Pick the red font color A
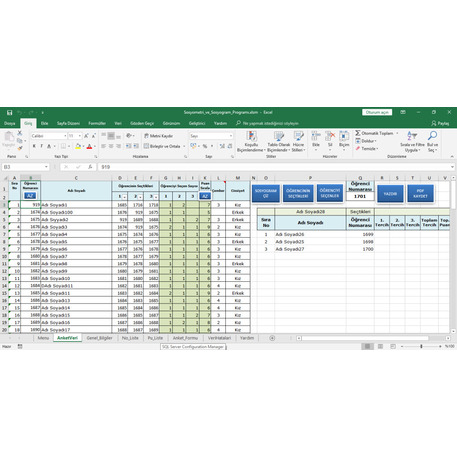The height and width of the screenshot is (457, 457). click(89, 146)
